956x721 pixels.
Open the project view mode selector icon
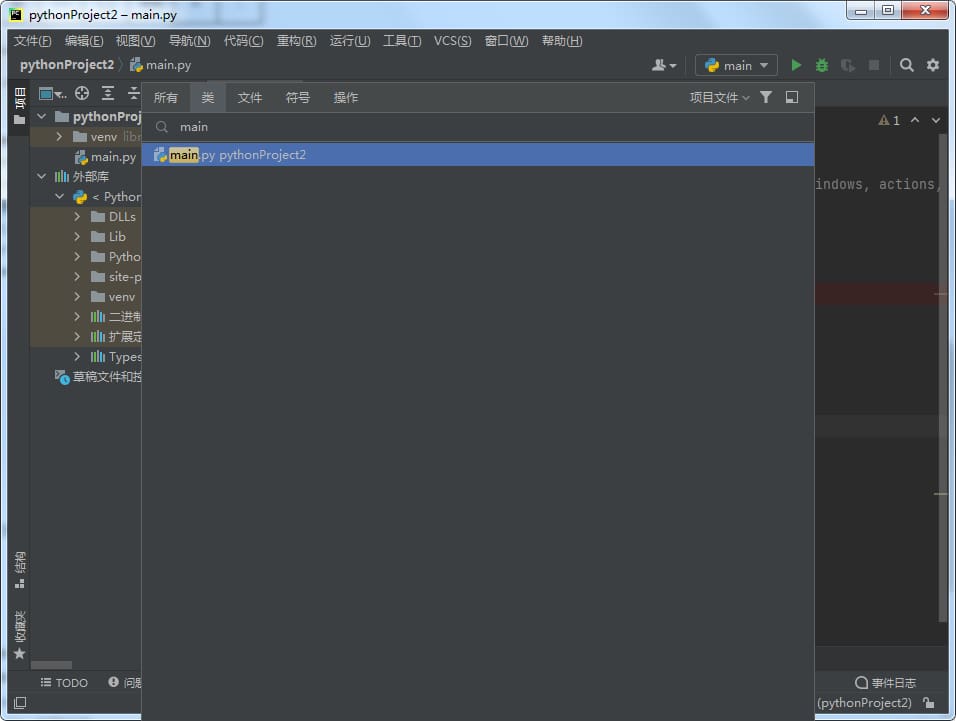coord(52,93)
